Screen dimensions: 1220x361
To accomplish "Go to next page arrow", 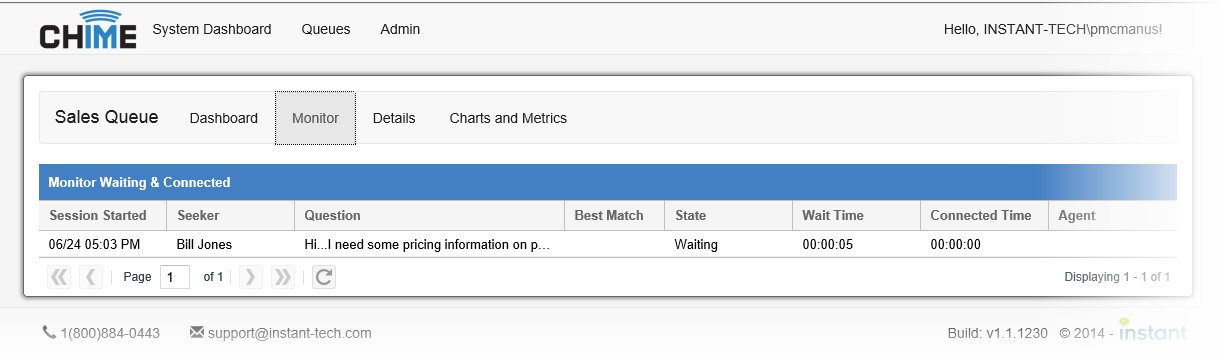I will (251, 277).
